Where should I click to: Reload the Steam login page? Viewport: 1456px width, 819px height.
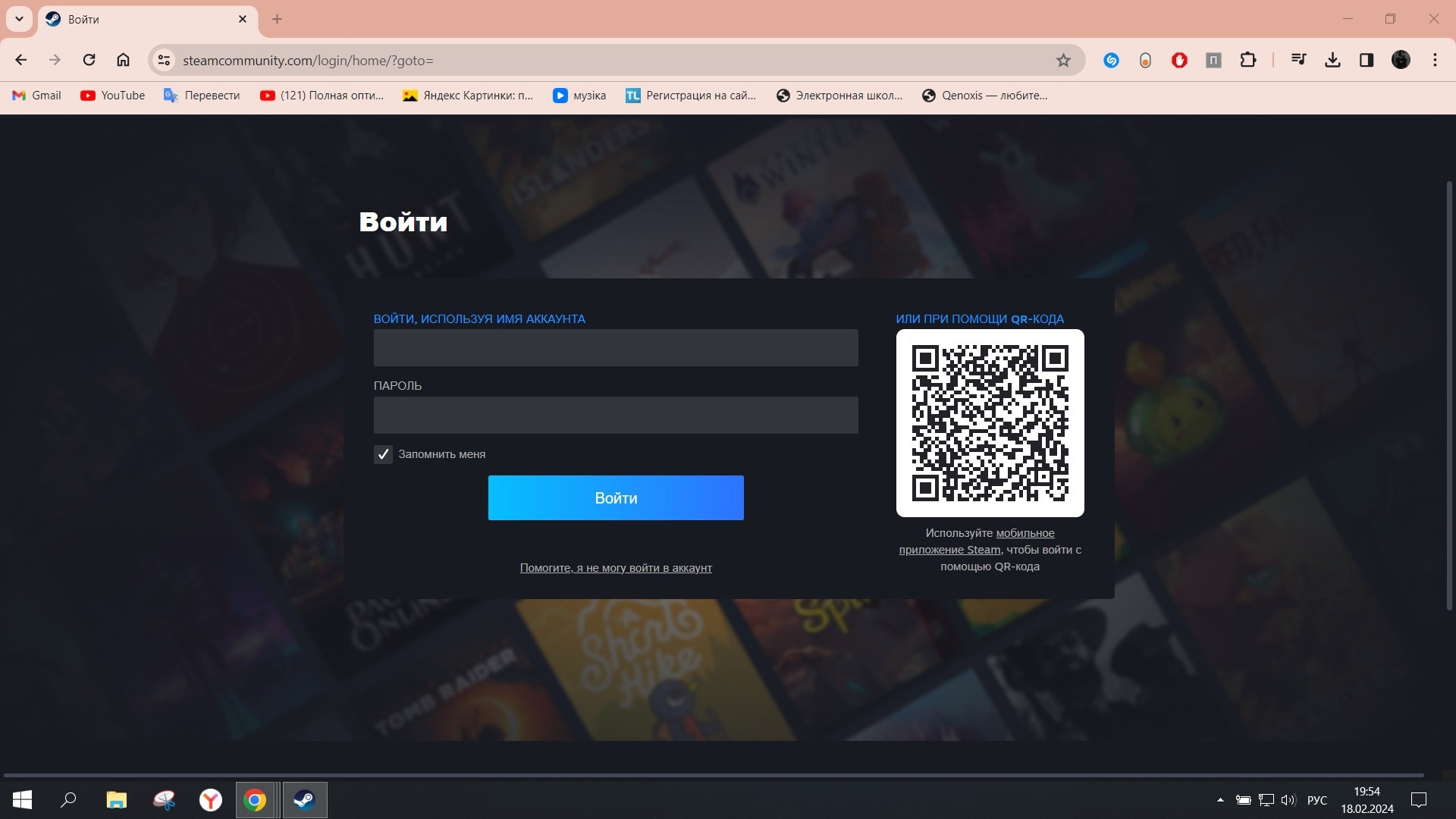[x=89, y=60]
